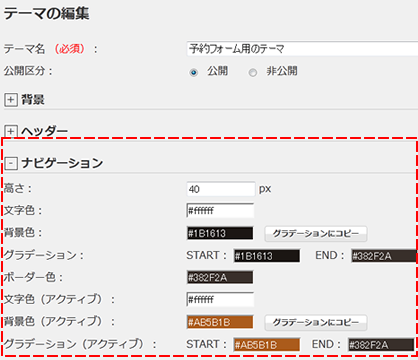Click グラデーションにコピー button next to 背景色 #1B1613
418x360 pixels.
tap(316, 233)
